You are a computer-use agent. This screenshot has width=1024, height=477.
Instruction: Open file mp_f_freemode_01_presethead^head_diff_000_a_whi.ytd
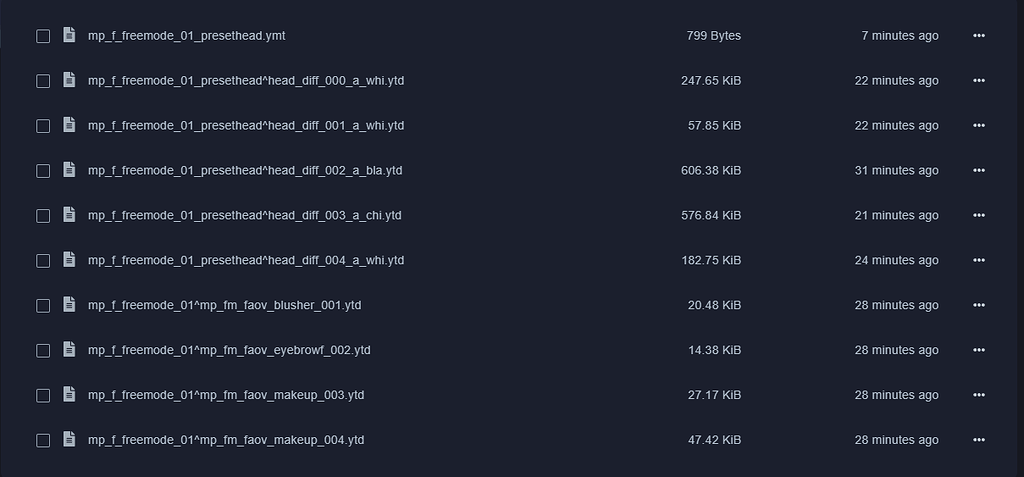245,81
